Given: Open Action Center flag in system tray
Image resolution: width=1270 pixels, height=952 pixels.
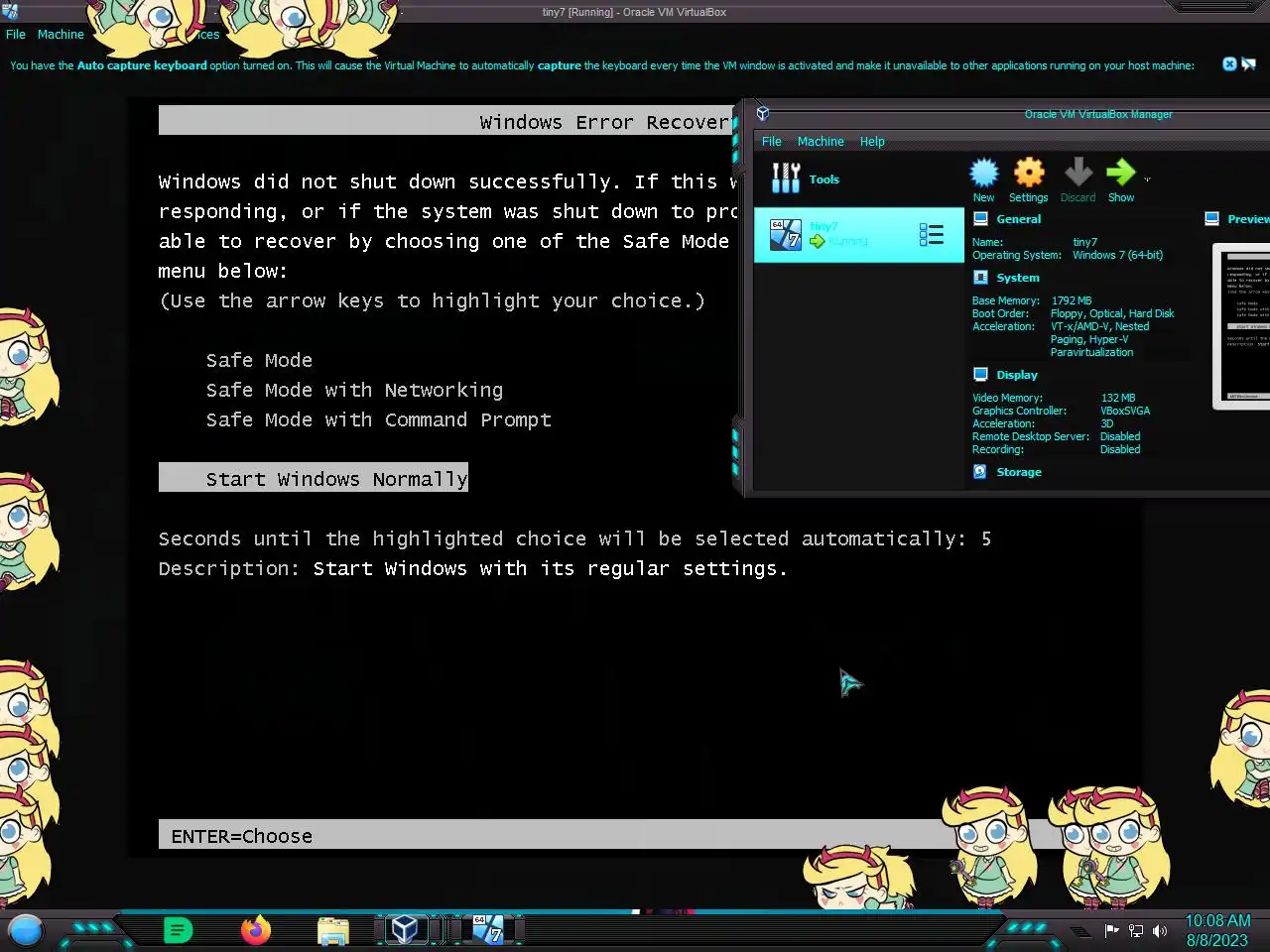Looking at the screenshot, I should click(x=1112, y=931).
